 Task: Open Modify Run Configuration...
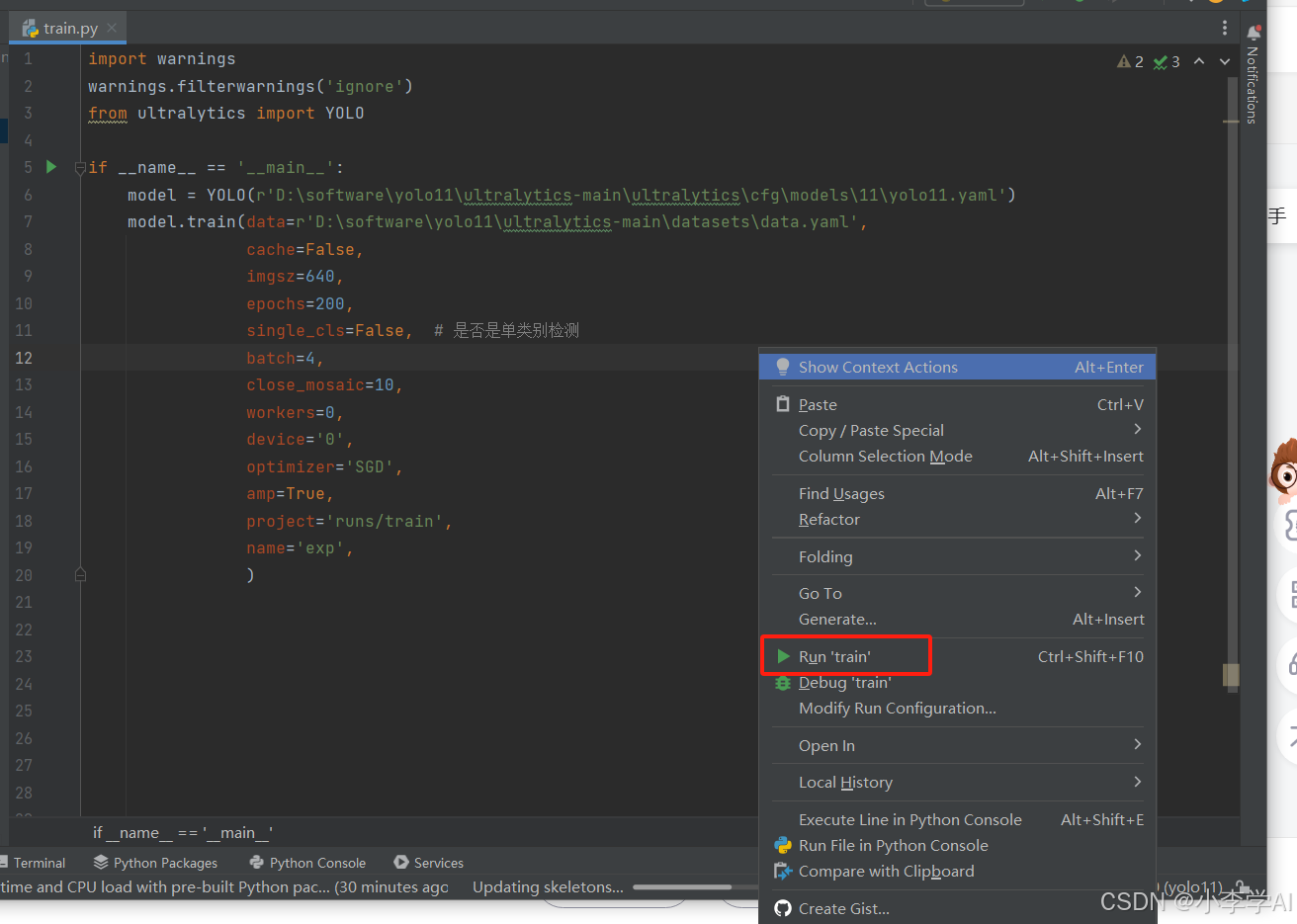(957, 708)
